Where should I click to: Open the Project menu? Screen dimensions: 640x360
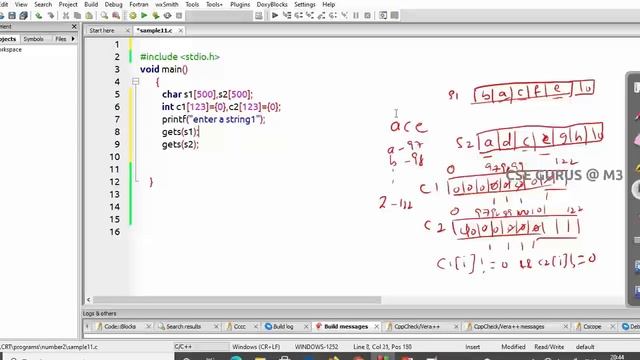[x=68, y=4]
